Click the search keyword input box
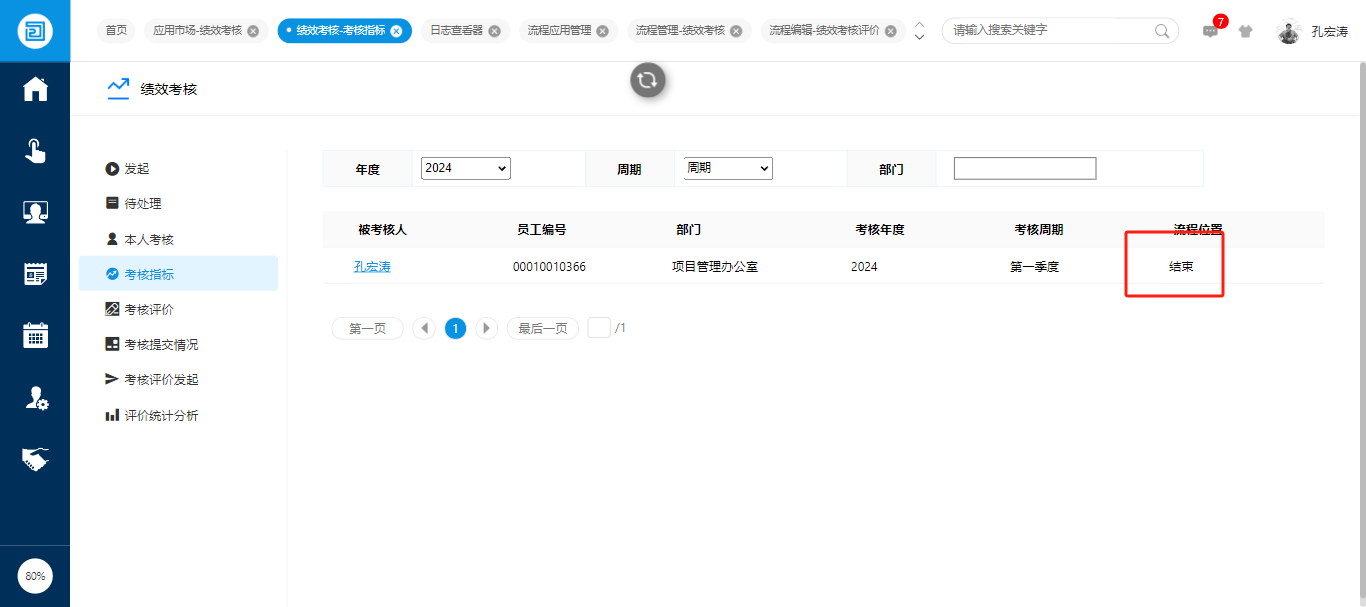The image size is (1366, 607). 1050,31
